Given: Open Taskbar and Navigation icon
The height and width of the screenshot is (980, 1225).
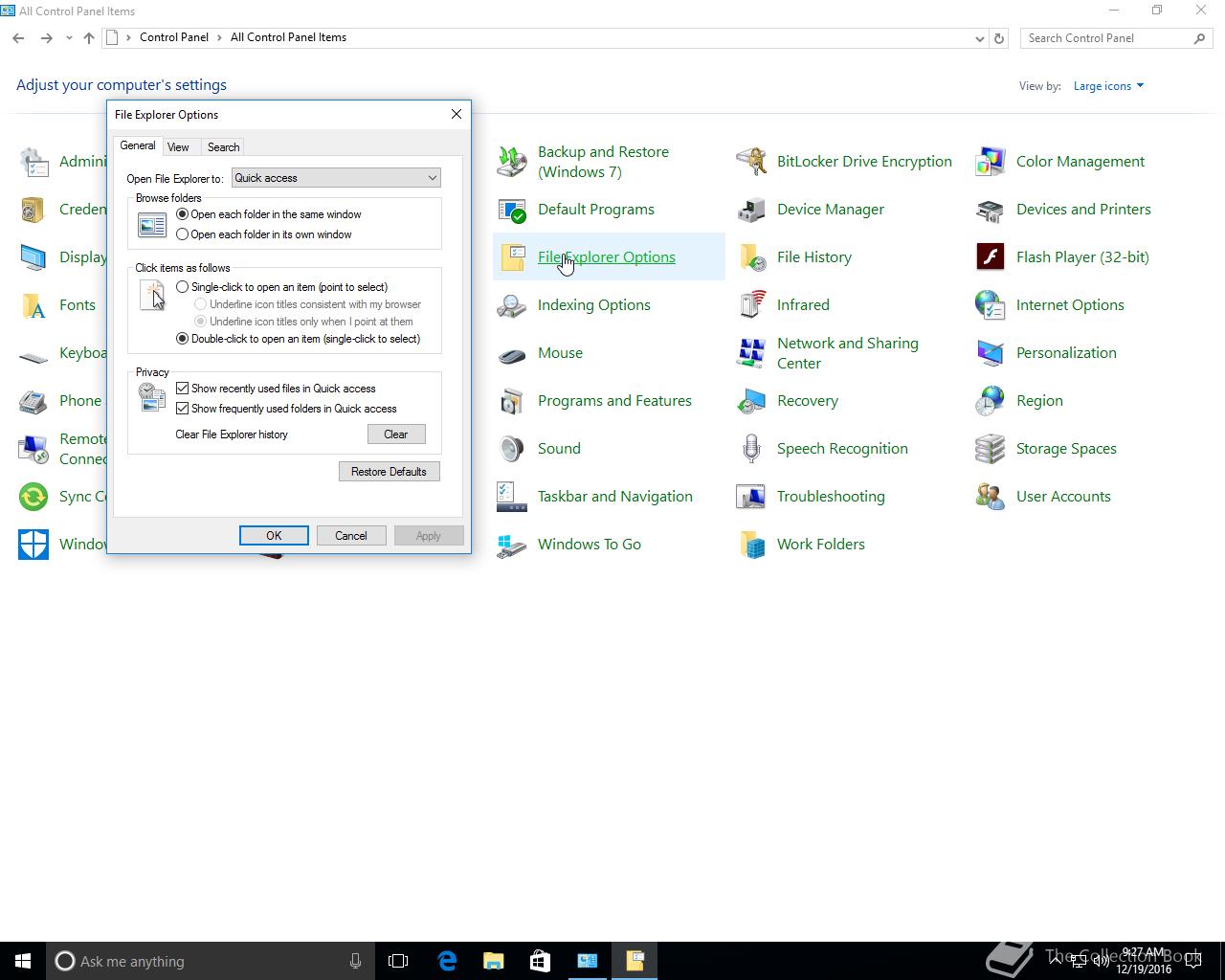Looking at the screenshot, I should (512, 497).
